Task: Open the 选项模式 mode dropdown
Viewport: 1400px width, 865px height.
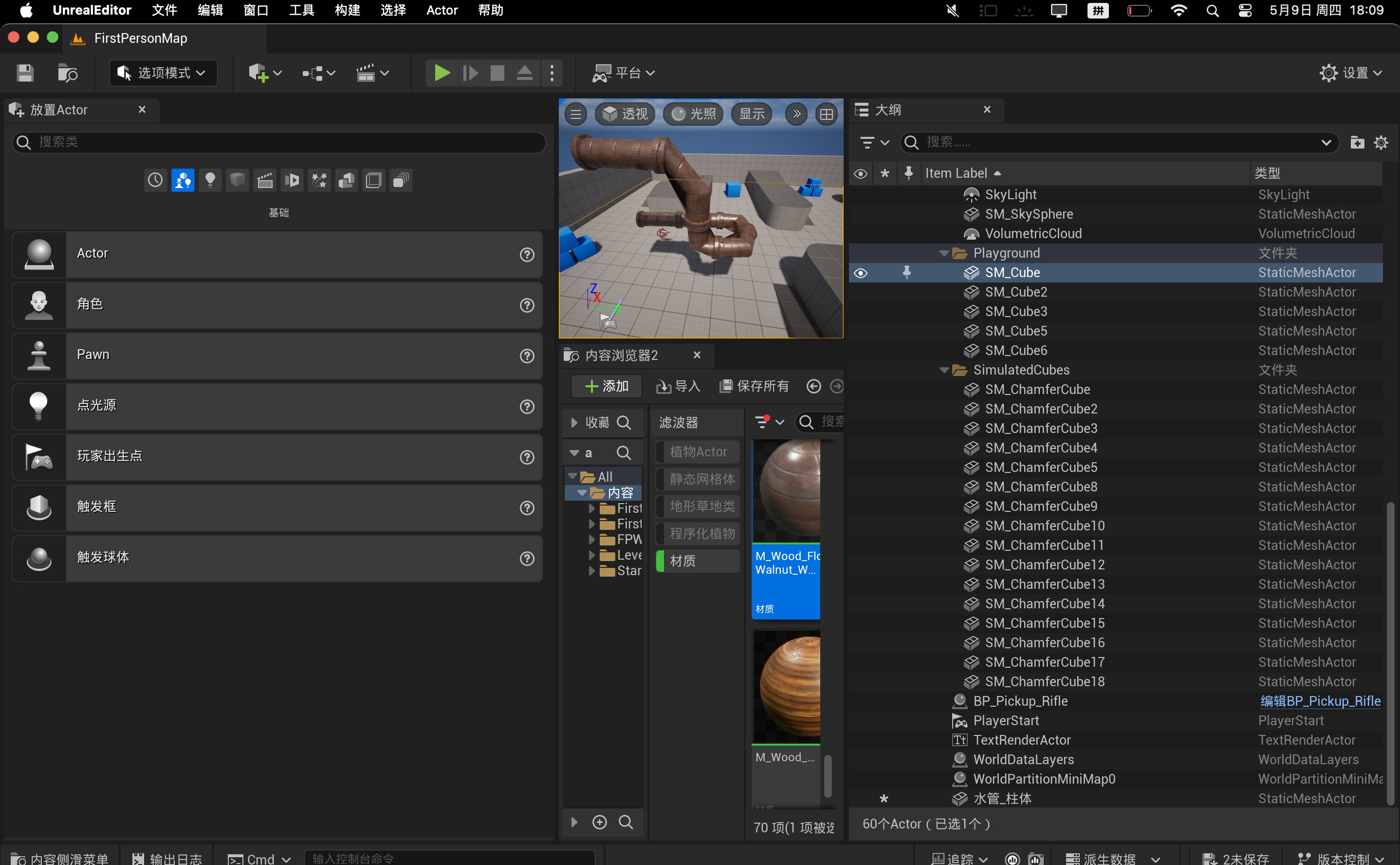Action: pos(163,73)
